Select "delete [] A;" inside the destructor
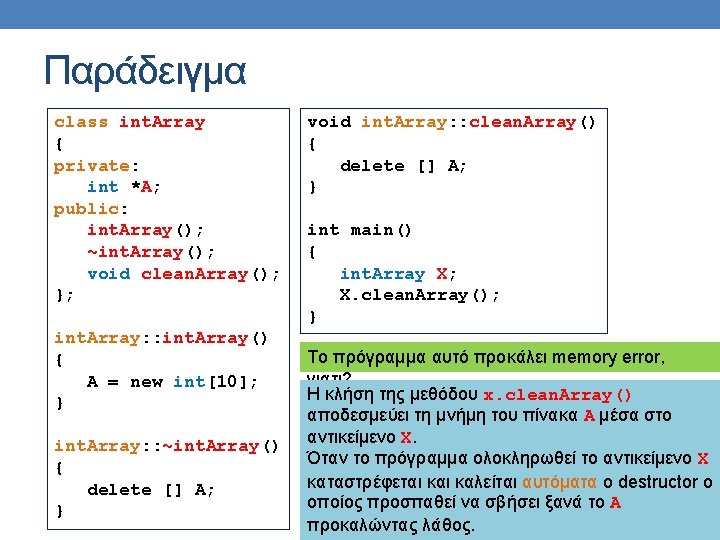Screen dimensions: 720x540 (x=151, y=490)
